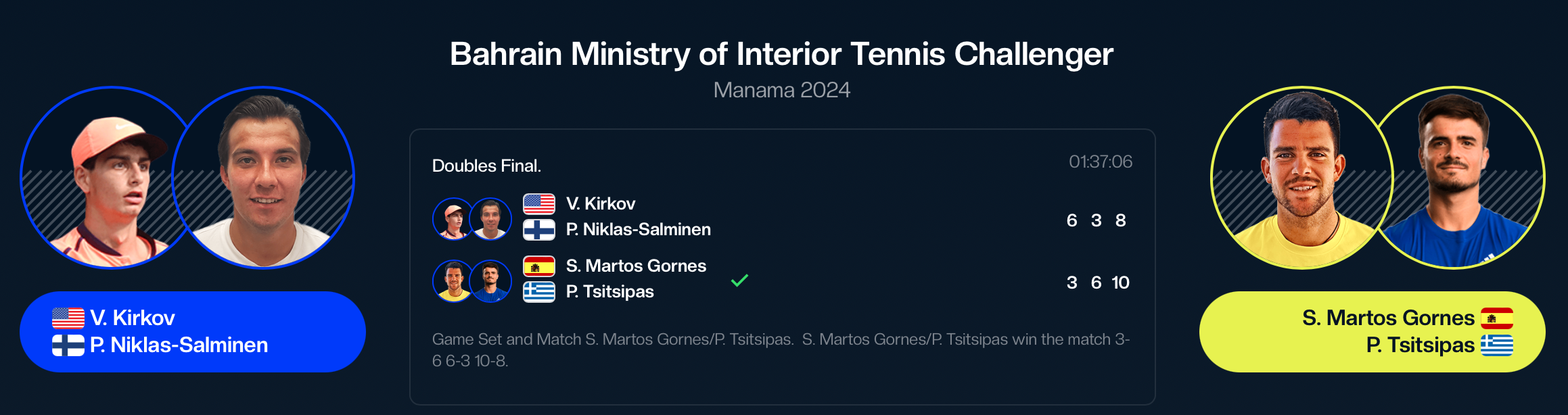Click the small Kirkov/Niklas-Salminen avatar pair
This screenshot has height=415, width=1568.
[x=471, y=219]
